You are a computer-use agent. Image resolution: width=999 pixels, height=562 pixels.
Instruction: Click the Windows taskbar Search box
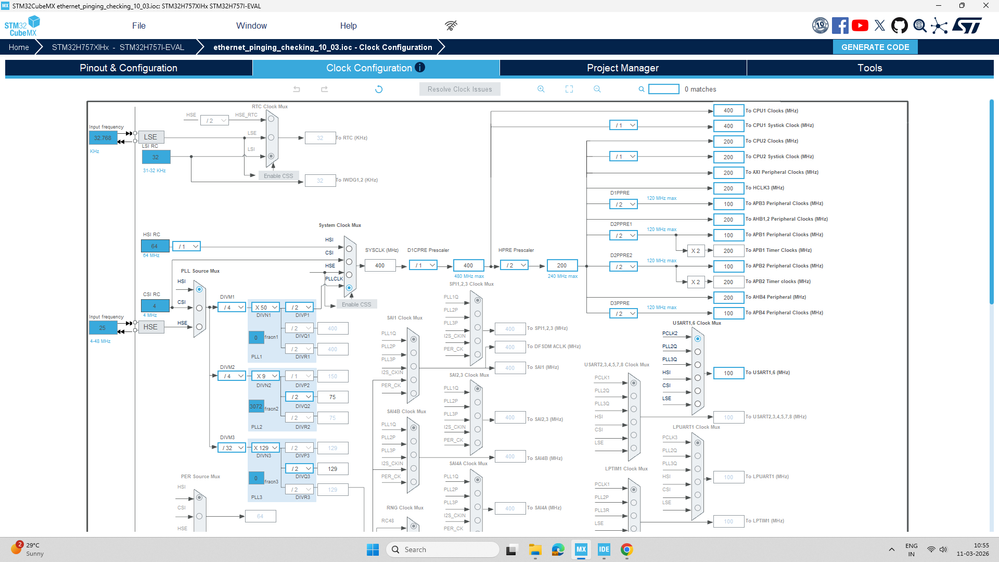[443, 549]
